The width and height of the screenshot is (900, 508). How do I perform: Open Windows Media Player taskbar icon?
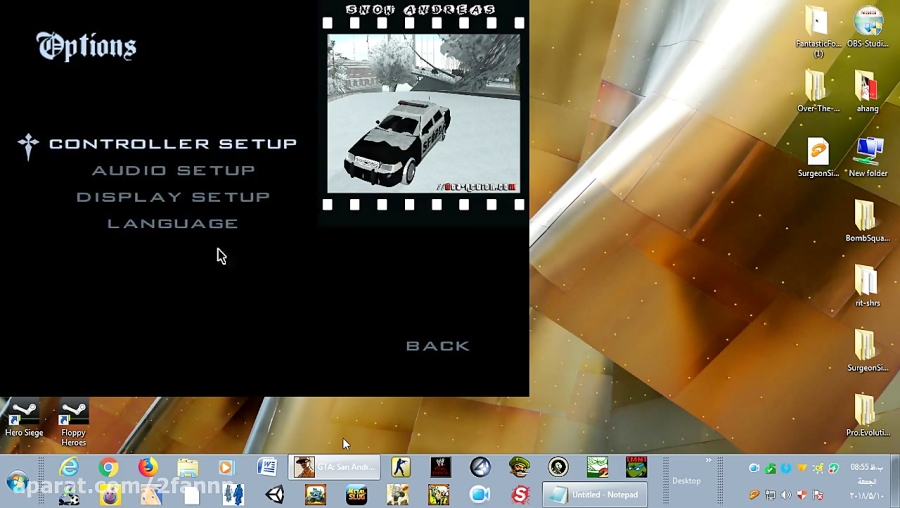(x=226, y=467)
